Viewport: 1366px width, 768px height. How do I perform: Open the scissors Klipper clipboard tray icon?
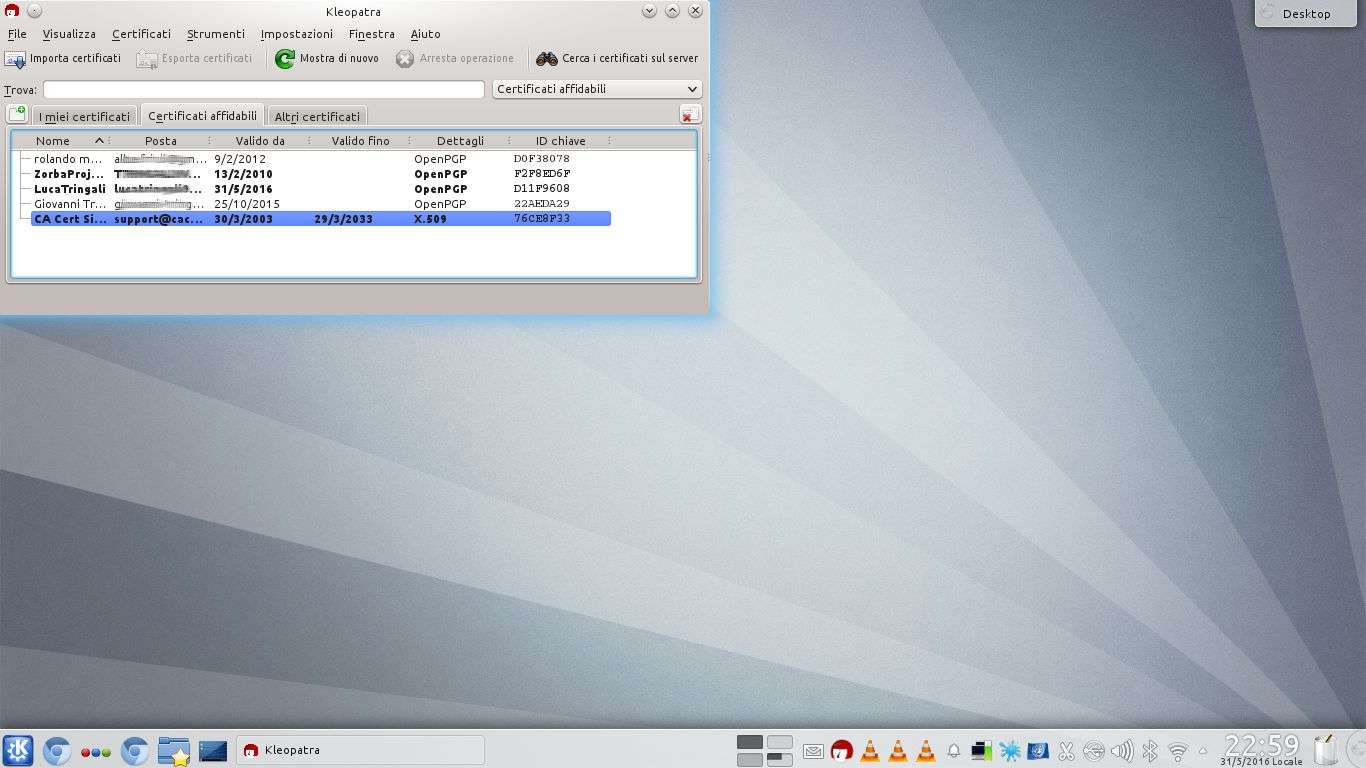tap(1066, 750)
